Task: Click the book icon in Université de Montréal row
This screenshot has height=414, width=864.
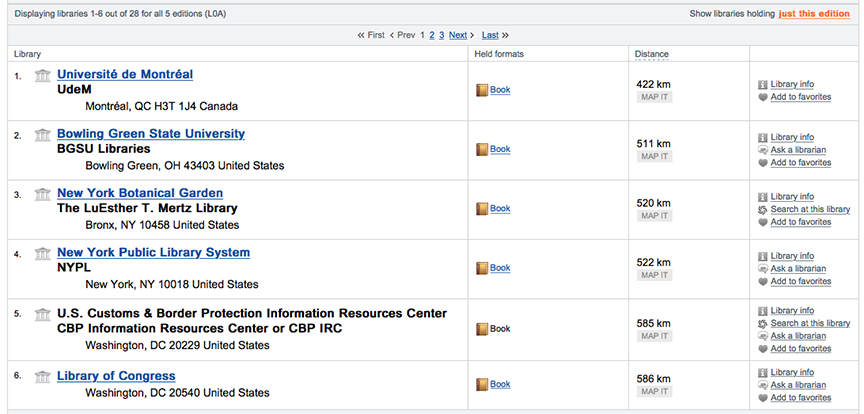Action: [482, 90]
